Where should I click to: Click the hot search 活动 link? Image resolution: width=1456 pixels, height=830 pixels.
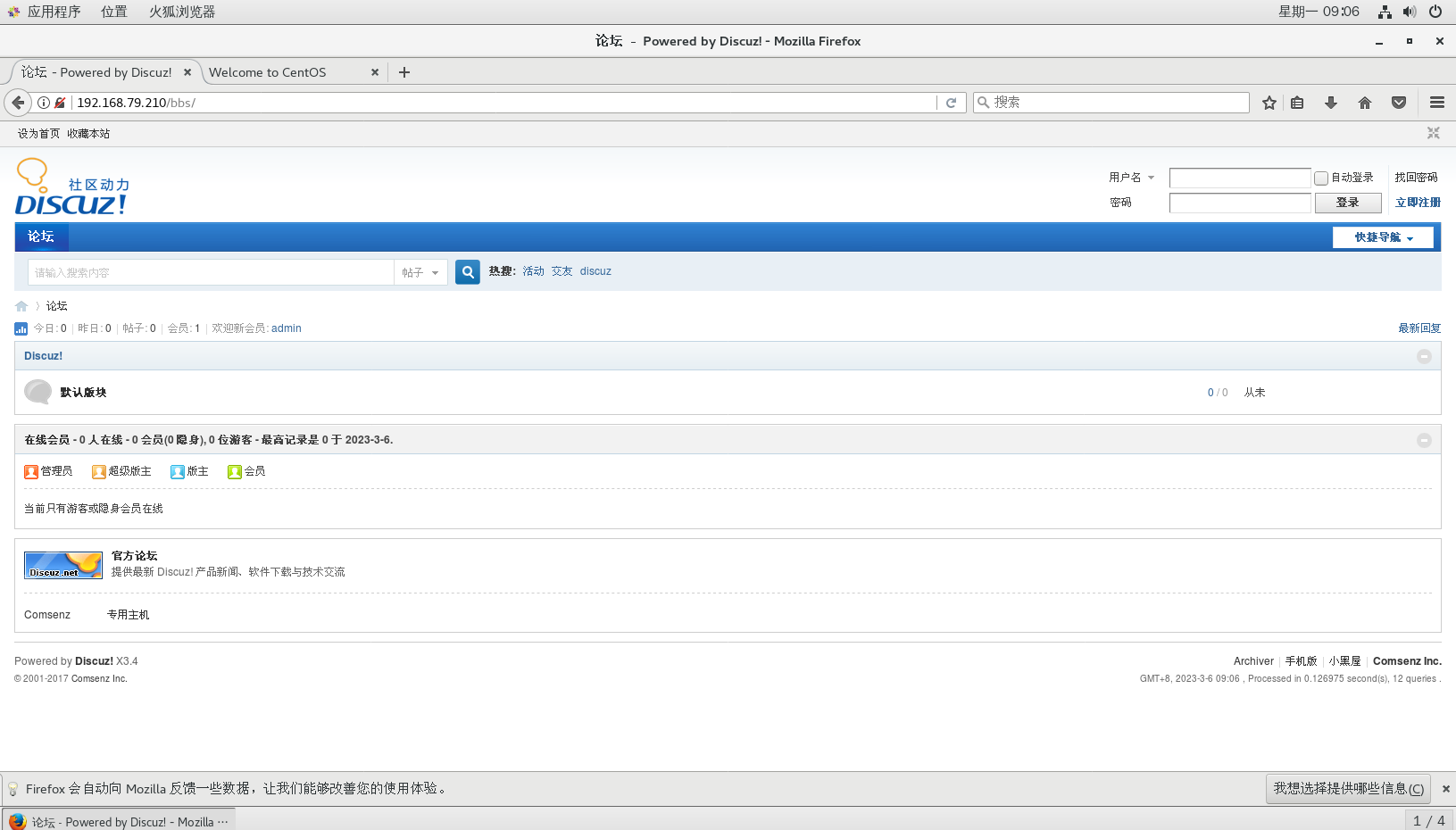tap(533, 271)
